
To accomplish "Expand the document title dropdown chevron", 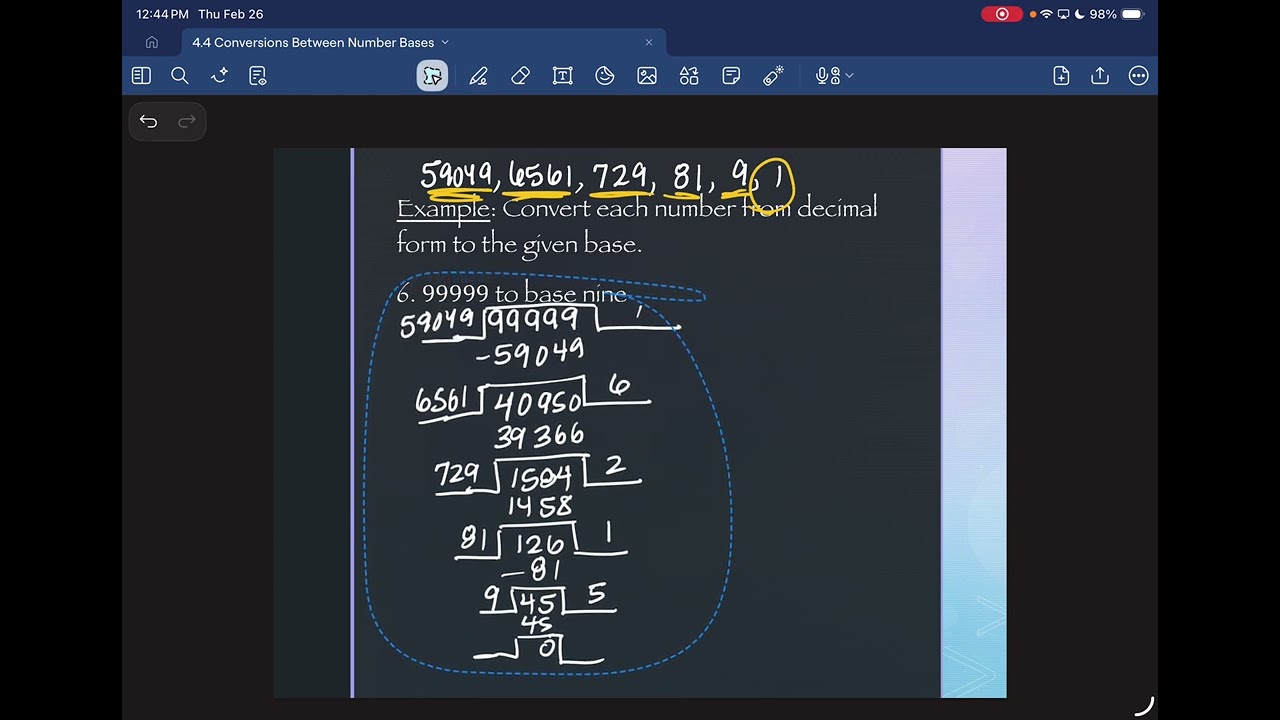I will tap(445, 42).
